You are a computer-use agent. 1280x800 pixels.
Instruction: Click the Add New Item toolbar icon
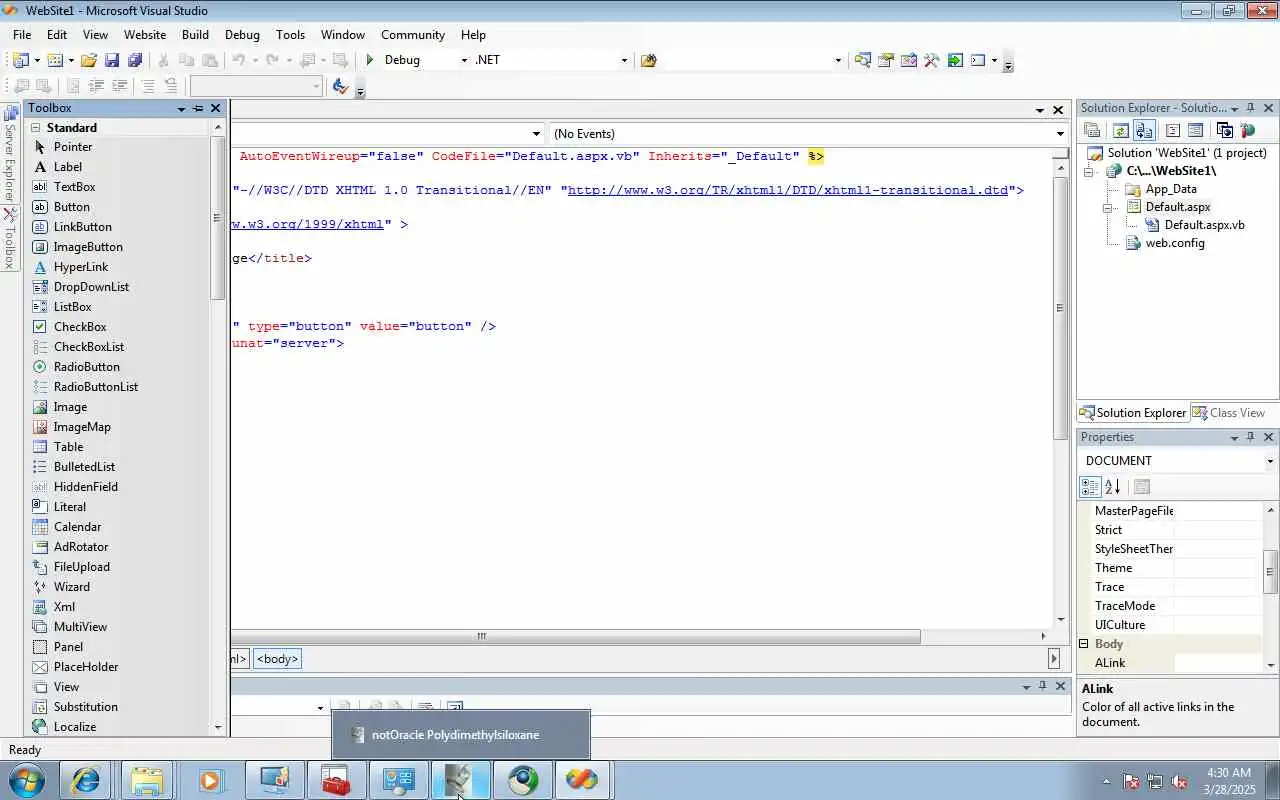pos(55,60)
